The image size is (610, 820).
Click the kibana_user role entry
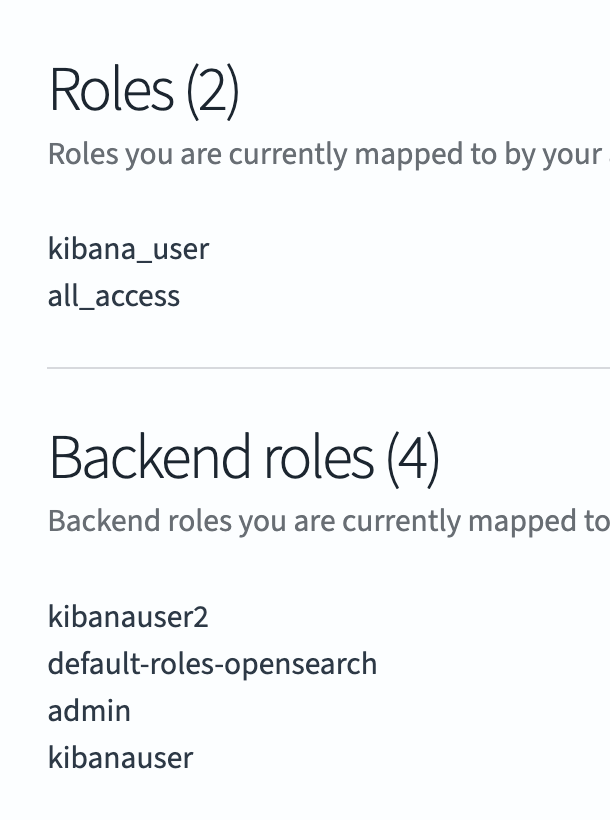click(128, 248)
